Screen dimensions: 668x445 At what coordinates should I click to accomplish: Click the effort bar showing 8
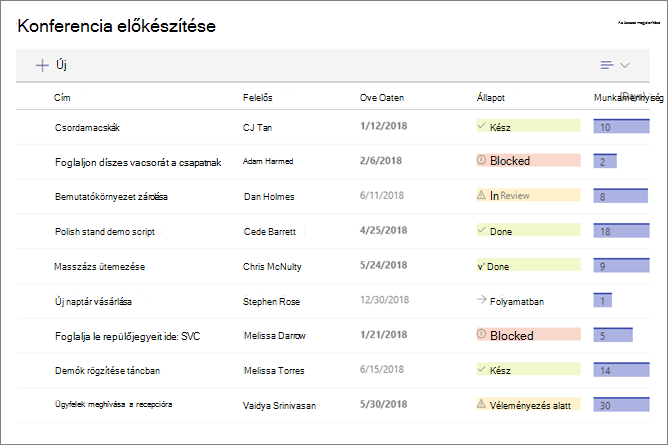[621, 196]
